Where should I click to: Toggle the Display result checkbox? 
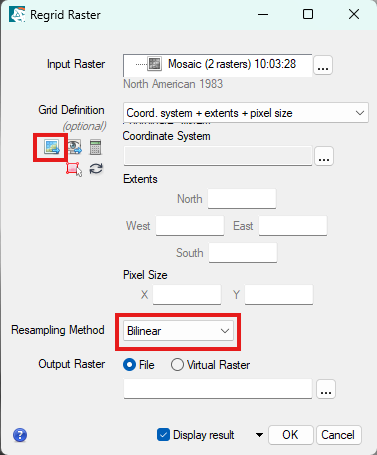(163, 435)
